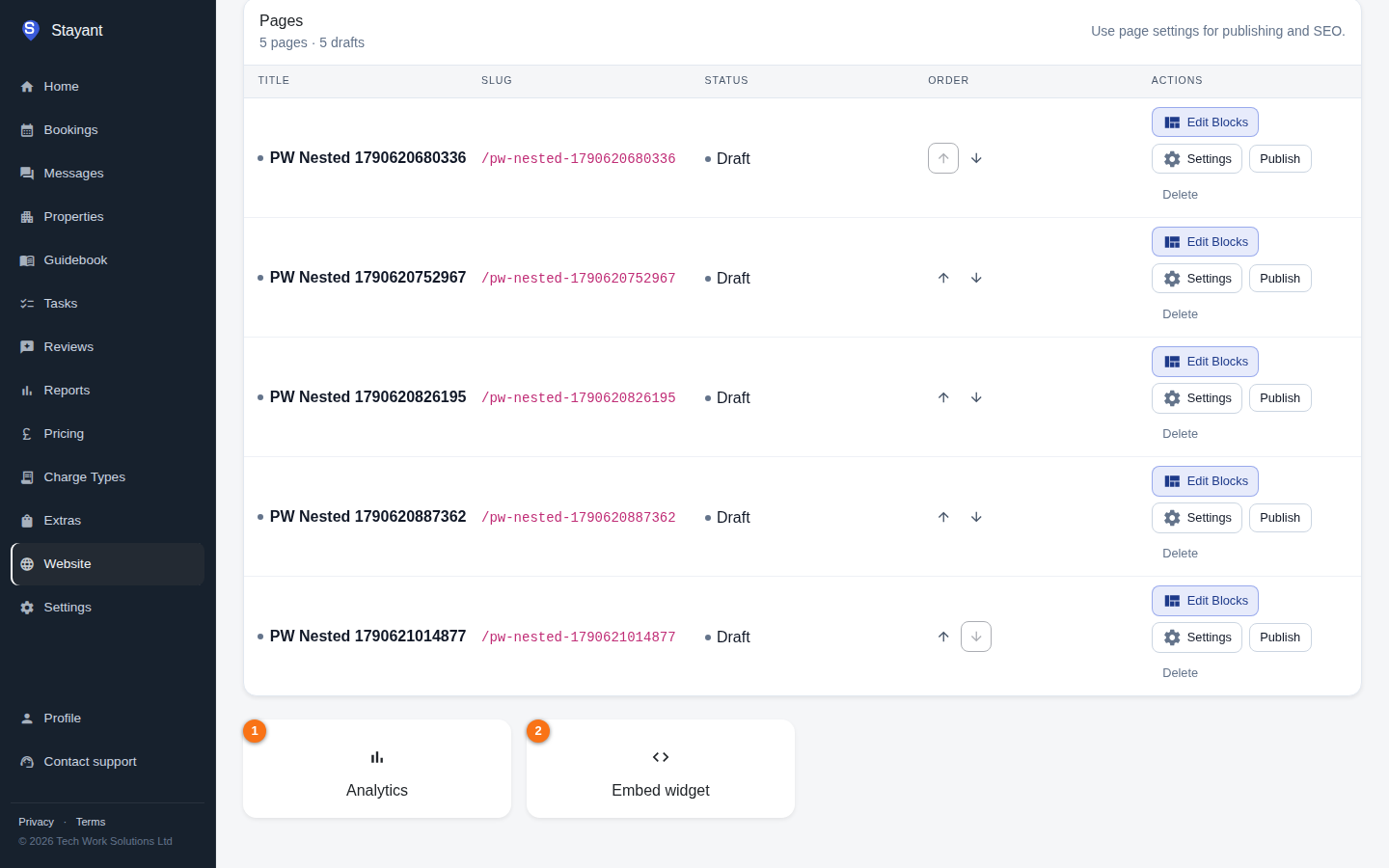This screenshot has width=1389, height=868.
Task: Click the SLUG column header
Action: pos(497,81)
